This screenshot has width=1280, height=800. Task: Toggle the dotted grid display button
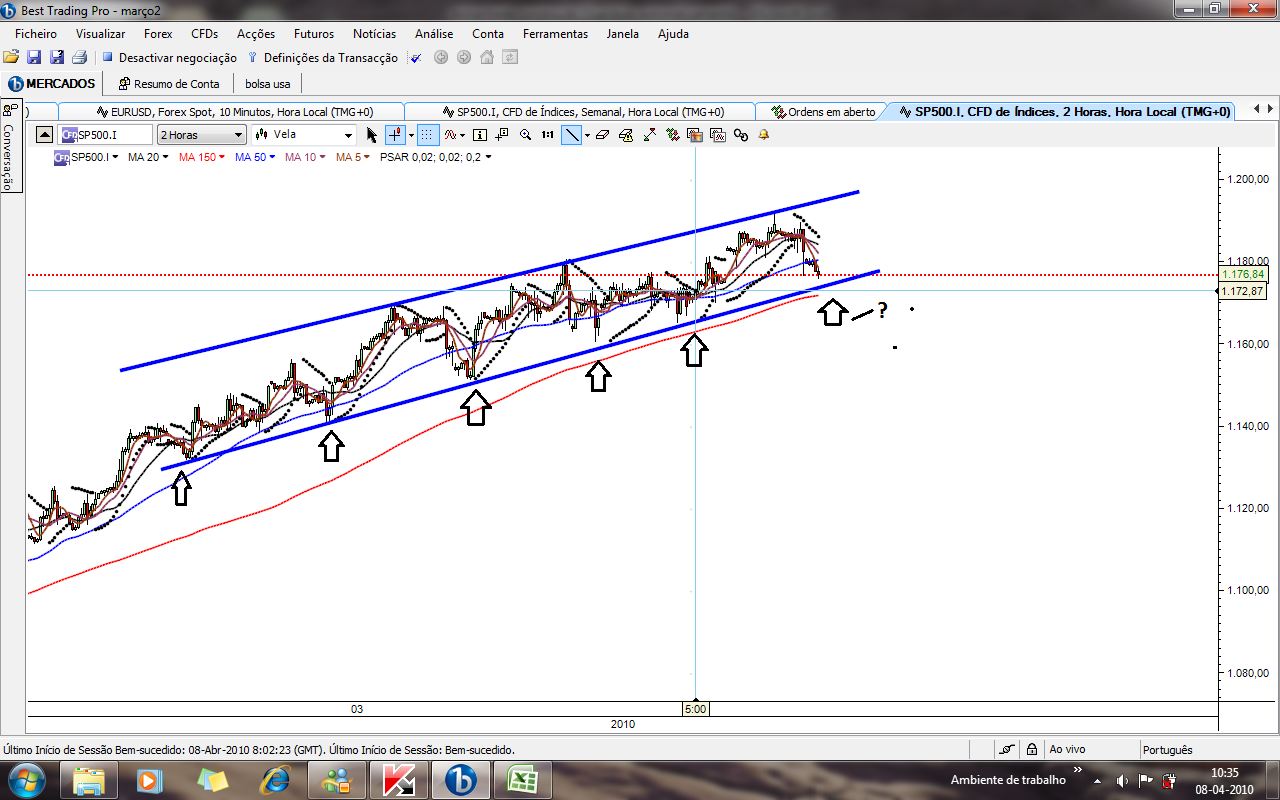(x=428, y=135)
